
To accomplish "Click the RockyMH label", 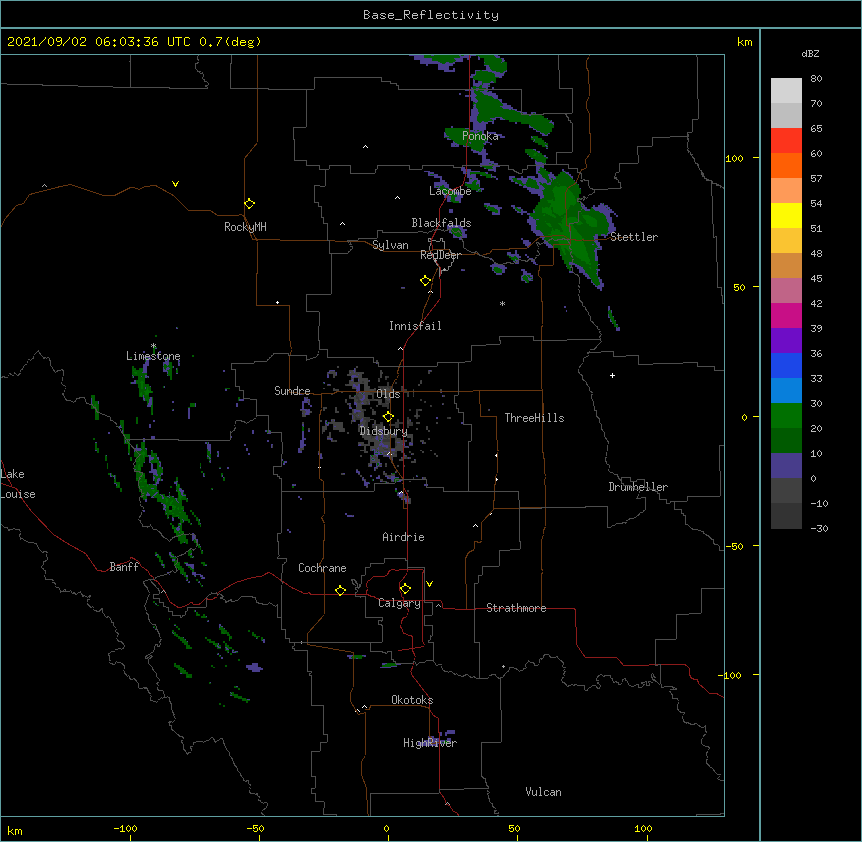I will 245,227.
